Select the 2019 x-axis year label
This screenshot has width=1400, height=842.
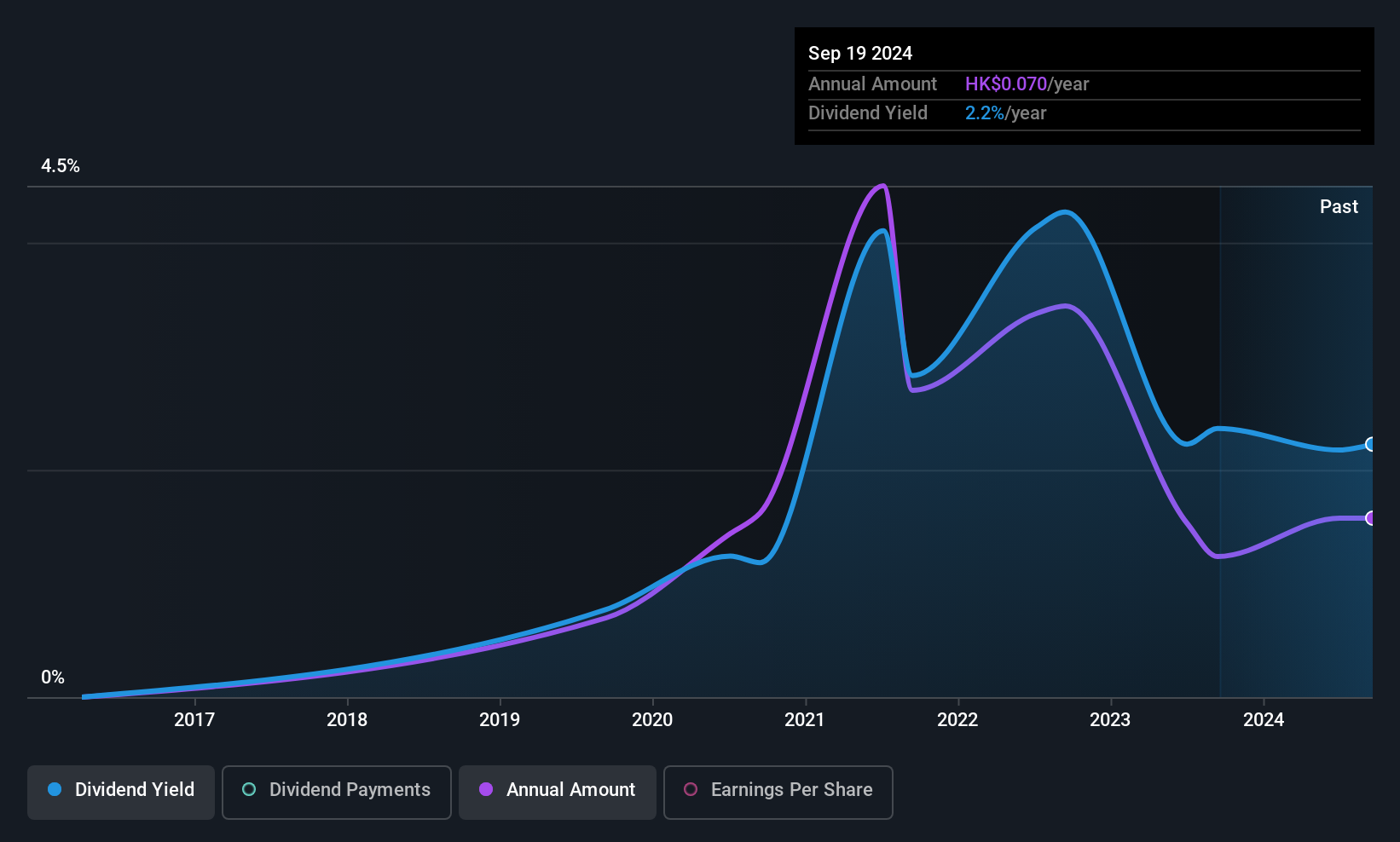[500, 719]
